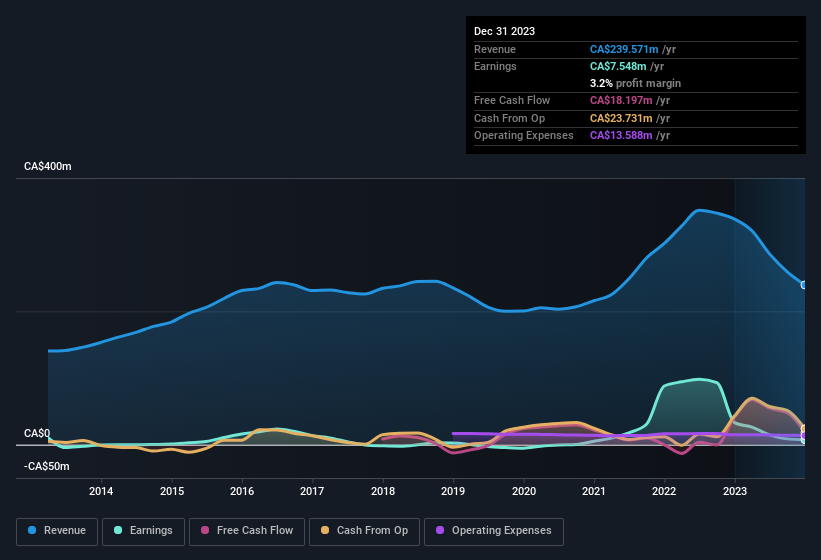Toggle the Earnings legend button
The image size is (821, 560).
pyautogui.click(x=143, y=531)
